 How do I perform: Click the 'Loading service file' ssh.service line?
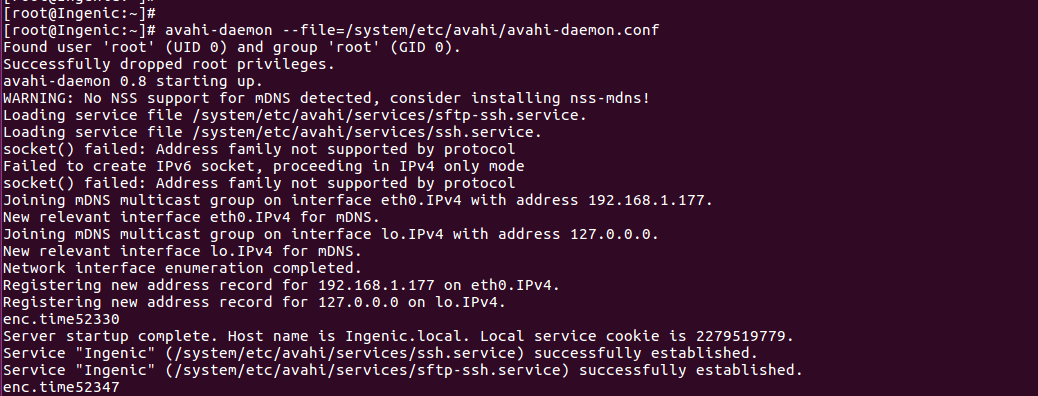coord(272,132)
